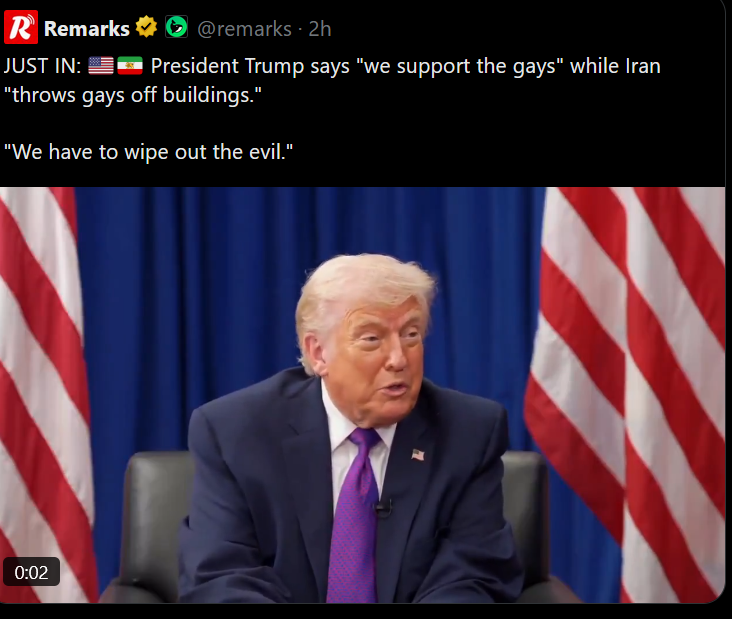The height and width of the screenshot is (619, 732).
Task: Click the clip-on microphone on tie
Action: (x=384, y=507)
